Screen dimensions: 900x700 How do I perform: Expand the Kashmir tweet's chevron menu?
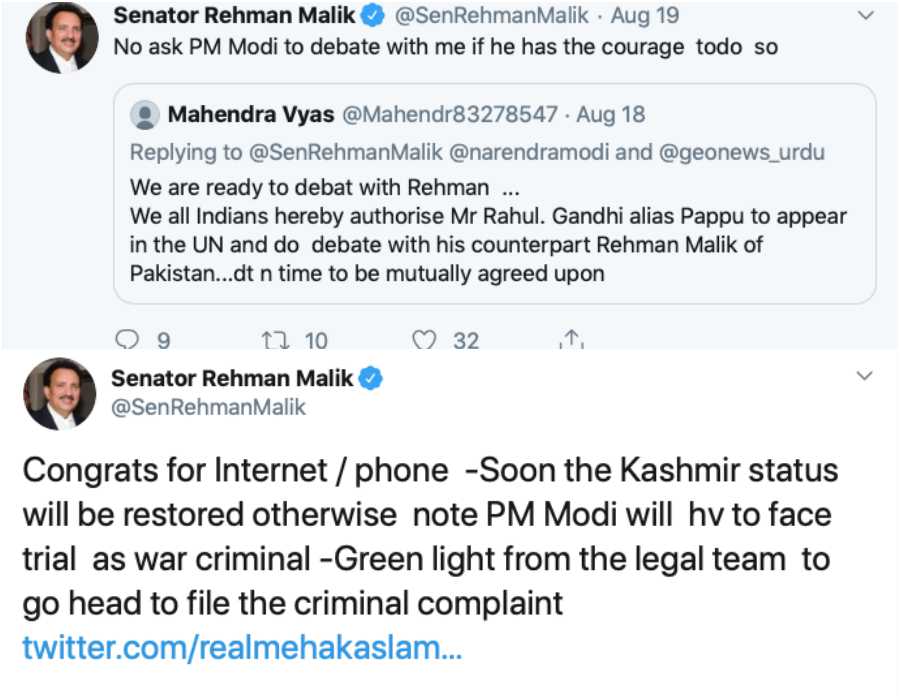tap(866, 376)
